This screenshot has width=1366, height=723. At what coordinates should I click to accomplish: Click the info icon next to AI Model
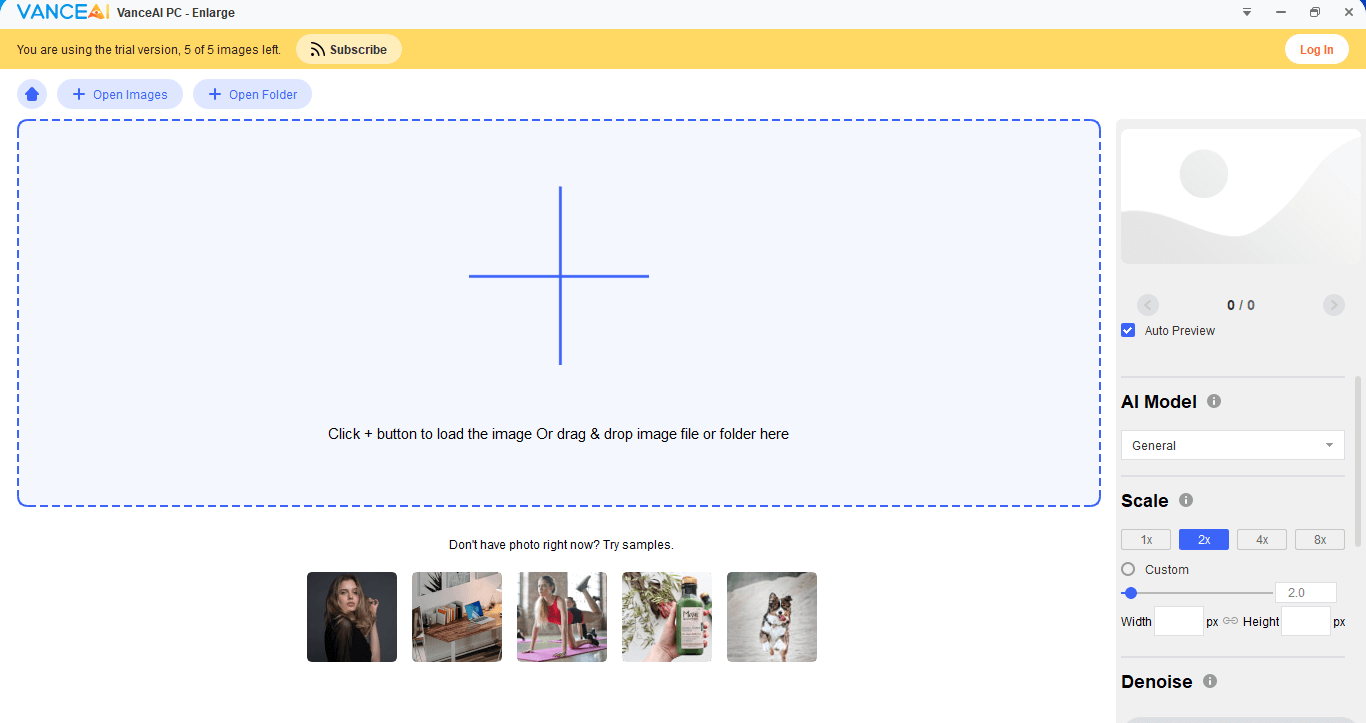pyautogui.click(x=1213, y=401)
